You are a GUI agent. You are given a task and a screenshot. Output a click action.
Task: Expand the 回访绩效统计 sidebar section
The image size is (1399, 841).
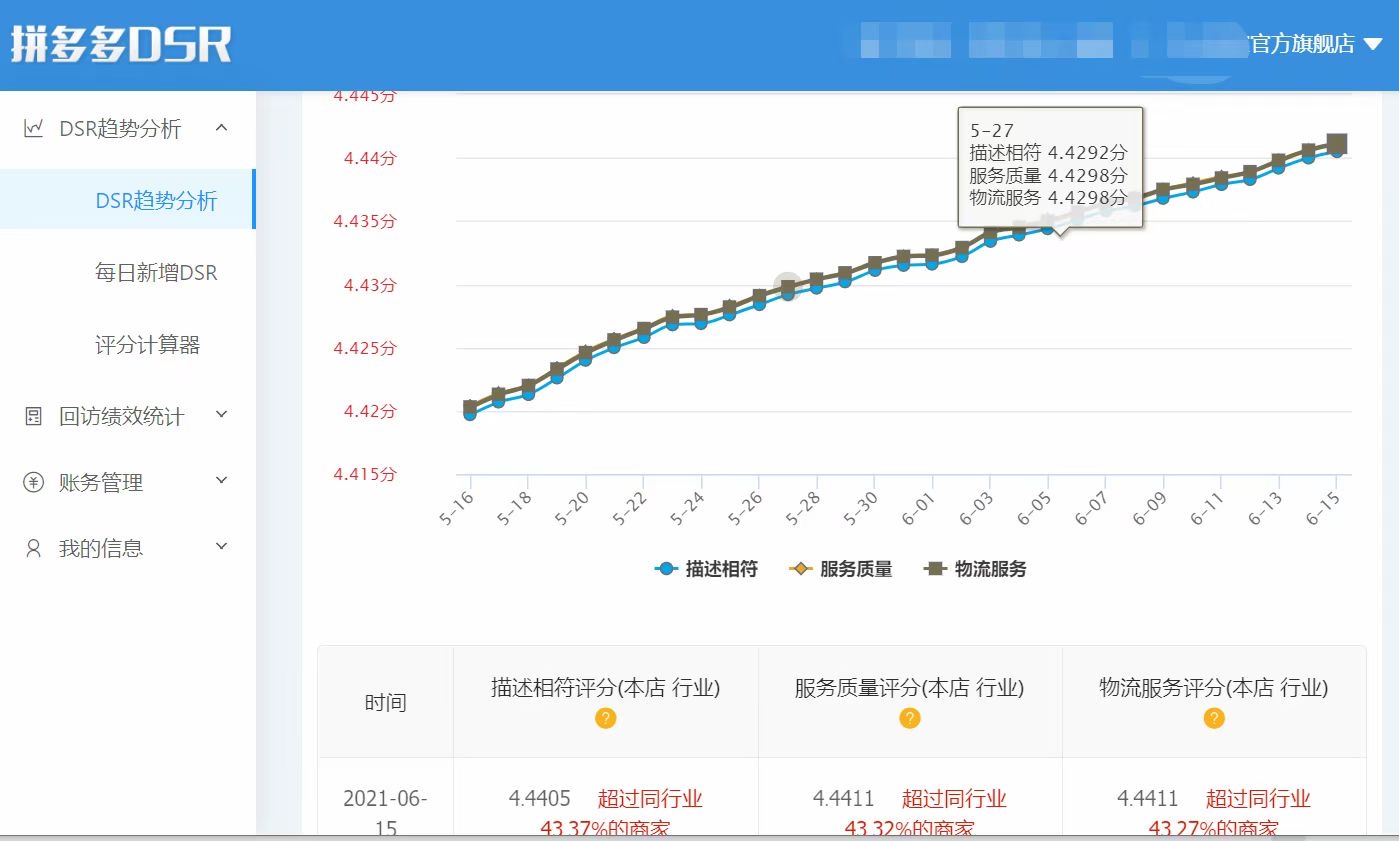click(222, 416)
